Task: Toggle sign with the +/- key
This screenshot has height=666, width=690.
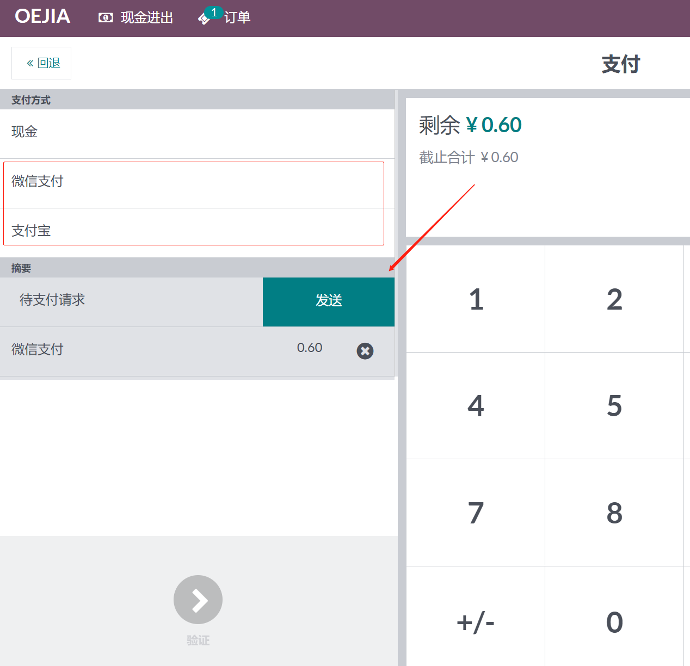Action: point(476,621)
